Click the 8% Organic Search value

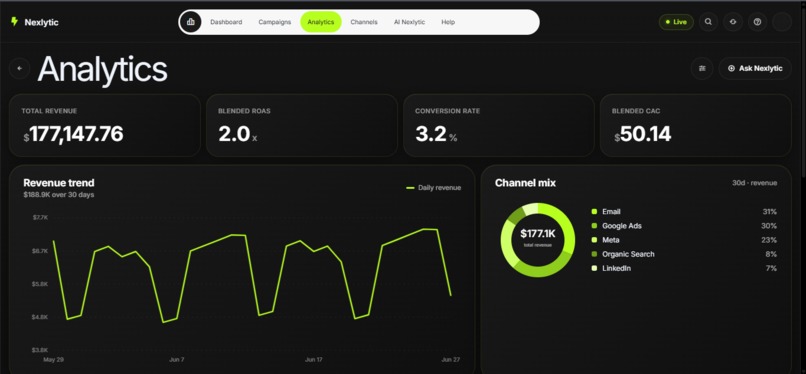click(x=771, y=254)
